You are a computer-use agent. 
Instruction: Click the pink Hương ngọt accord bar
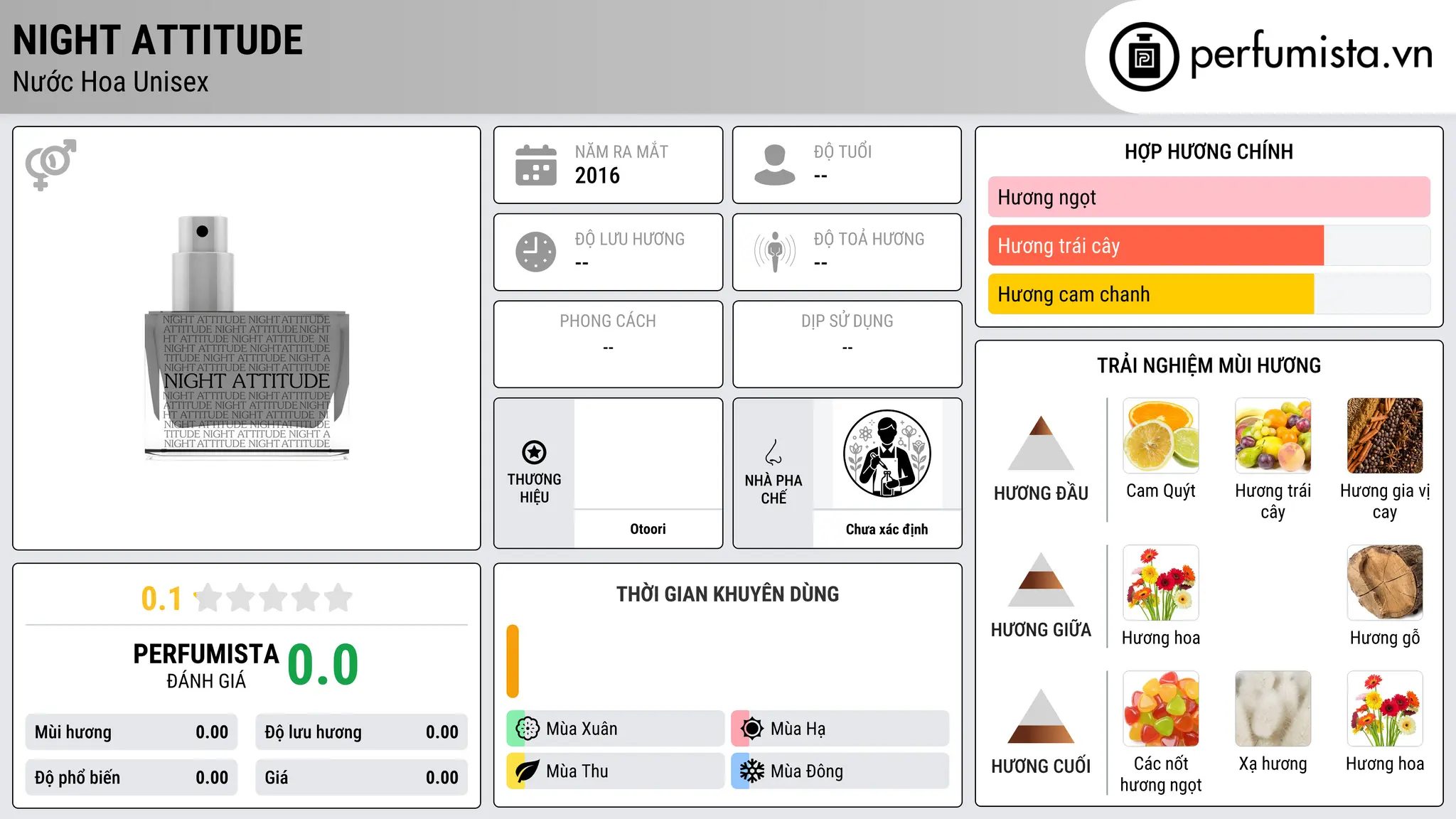coord(1209,197)
